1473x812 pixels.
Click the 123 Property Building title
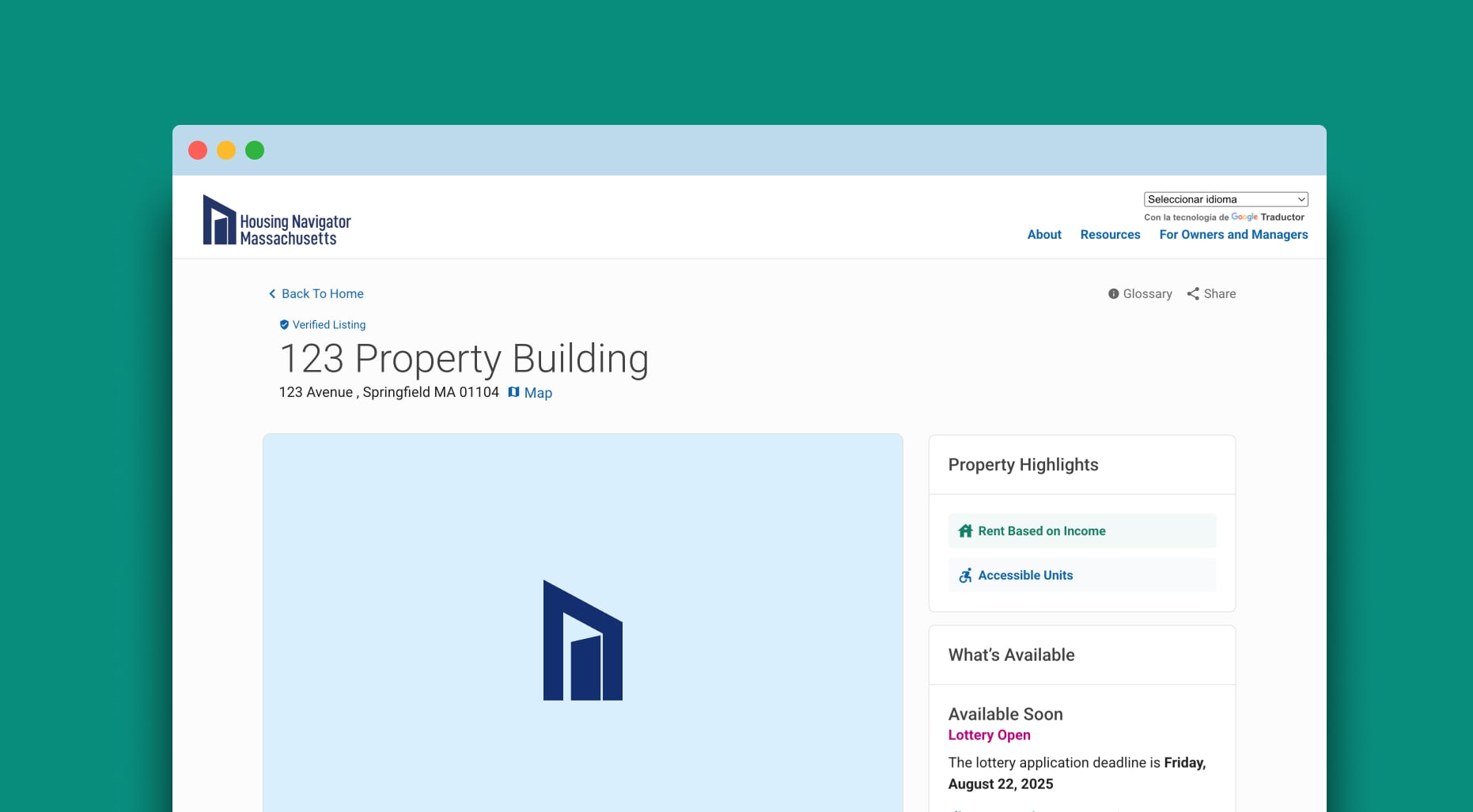click(x=464, y=359)
